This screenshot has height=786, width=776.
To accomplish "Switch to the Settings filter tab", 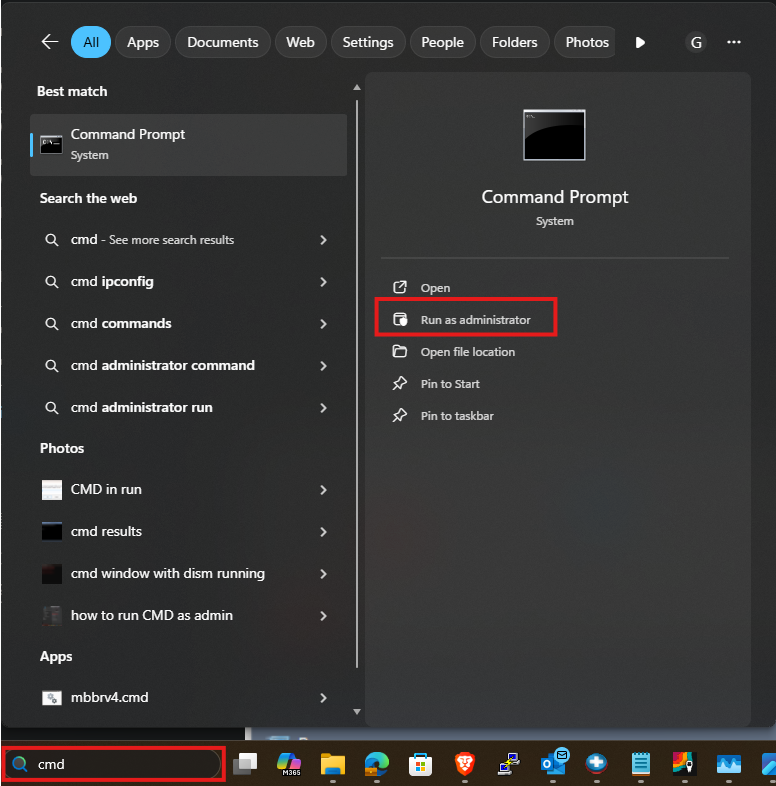I will tap(367, 42).
